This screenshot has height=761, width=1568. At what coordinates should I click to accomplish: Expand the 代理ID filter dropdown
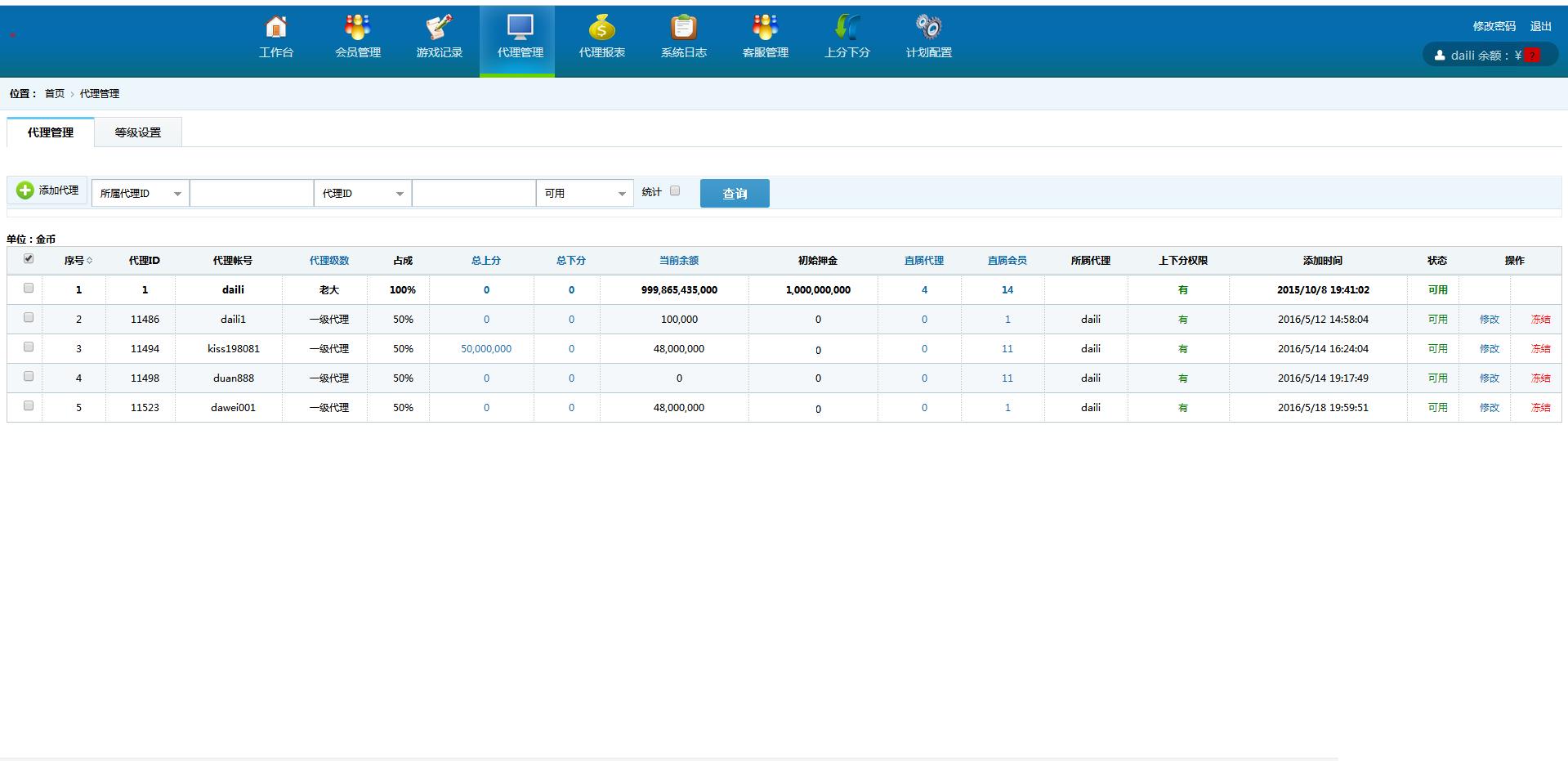[x=363, y=194]
